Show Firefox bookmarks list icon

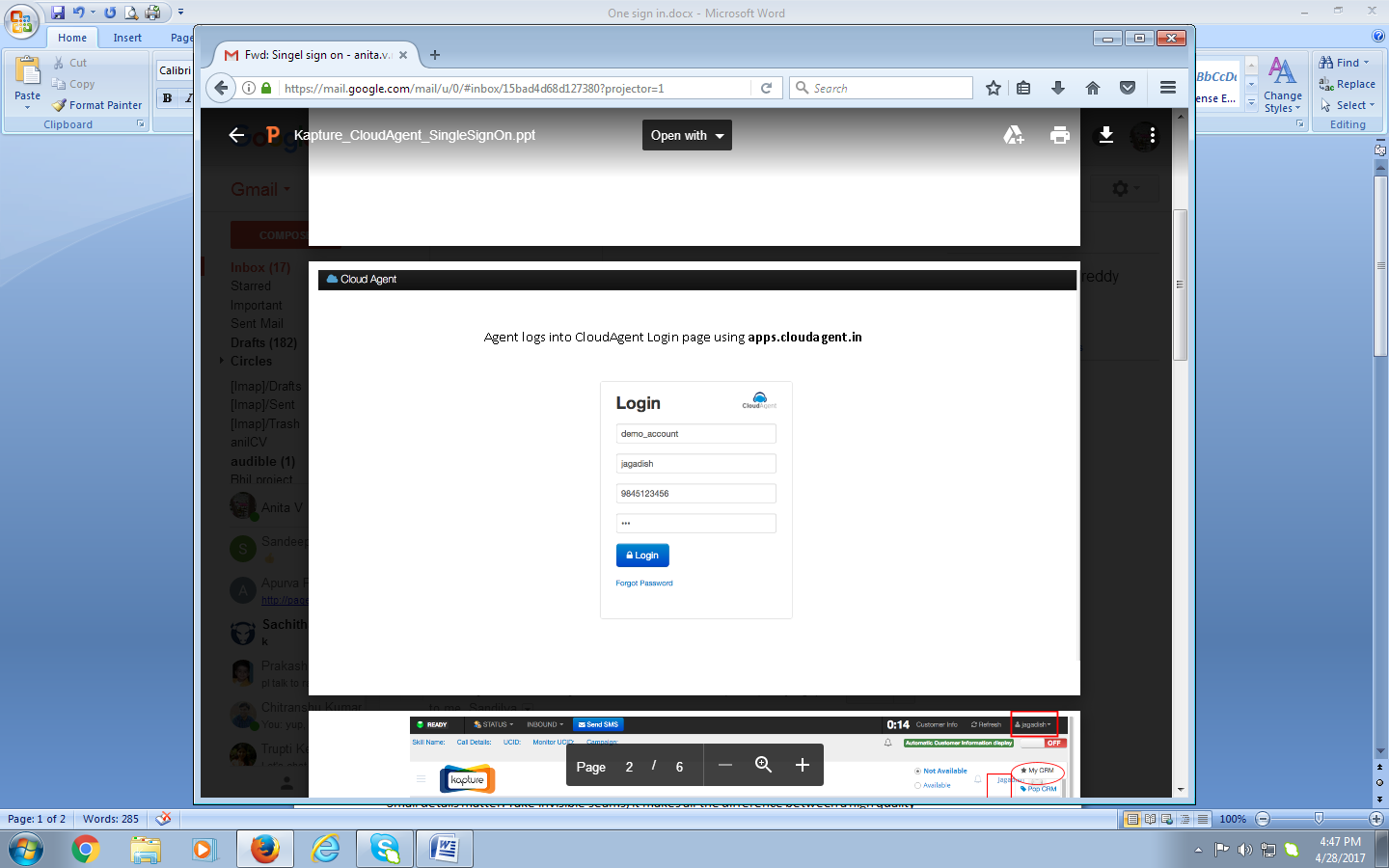[x=1023, y=88]
